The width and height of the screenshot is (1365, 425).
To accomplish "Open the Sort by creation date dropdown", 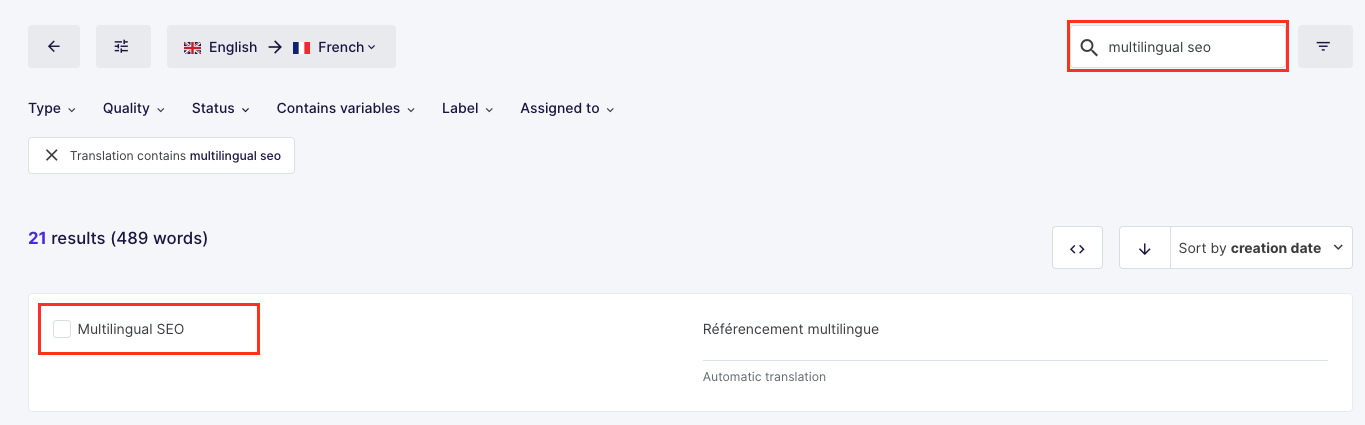I will [1260, 248].
